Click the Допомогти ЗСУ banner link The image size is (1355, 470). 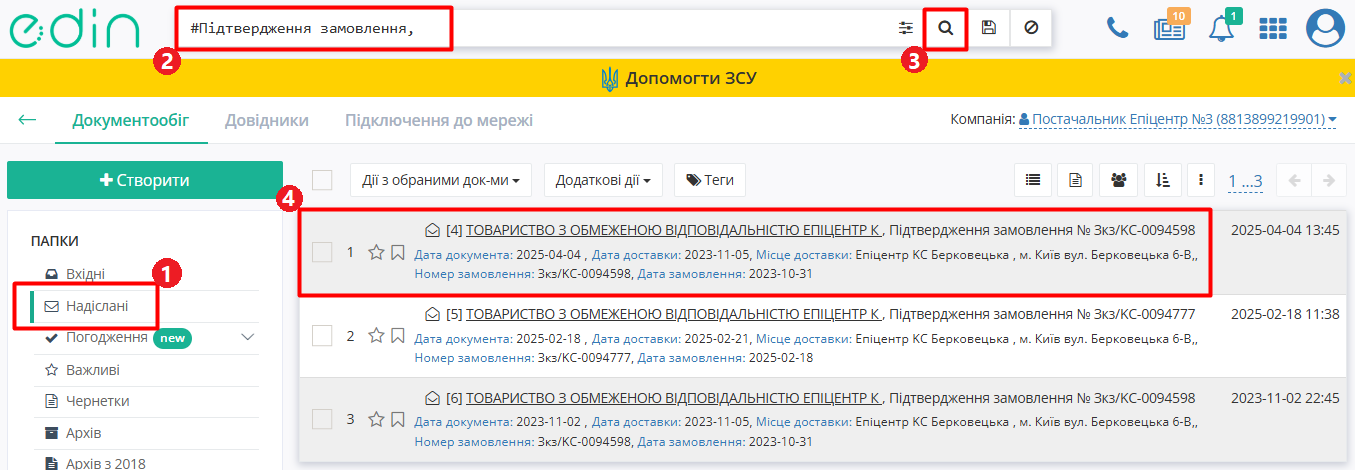pos(678,78)
